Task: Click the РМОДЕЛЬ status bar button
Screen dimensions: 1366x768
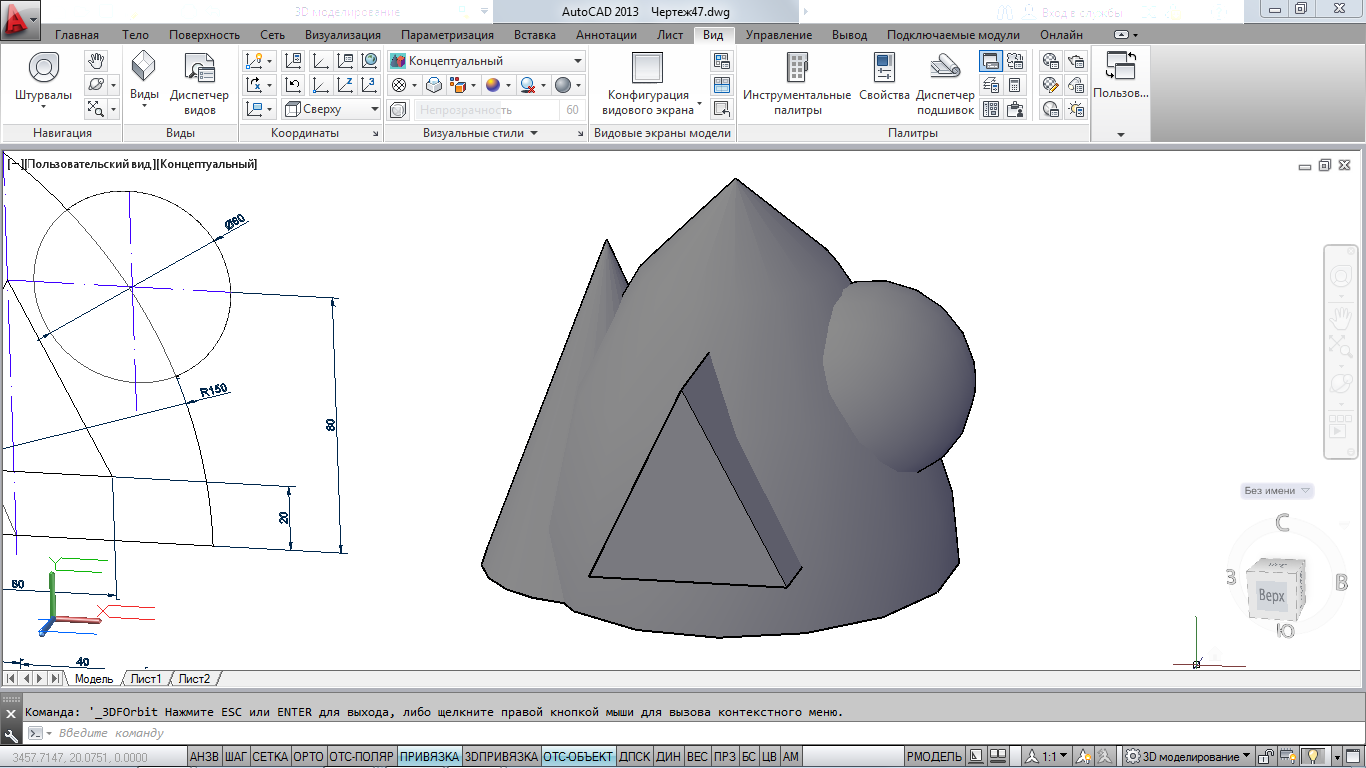Action: (935, 757)
